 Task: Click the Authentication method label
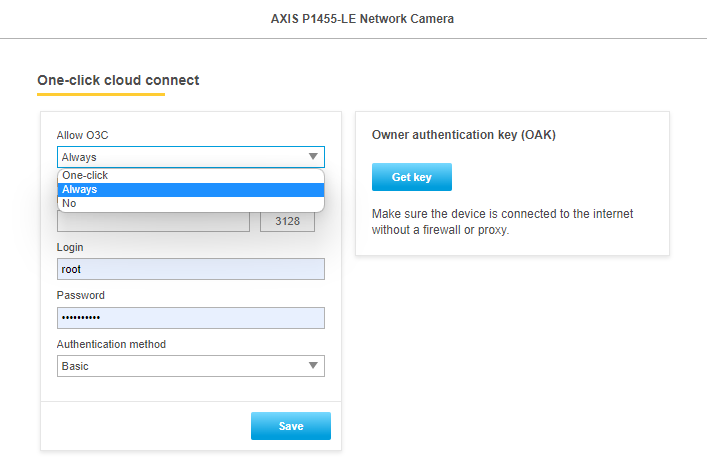click(111, 344)
